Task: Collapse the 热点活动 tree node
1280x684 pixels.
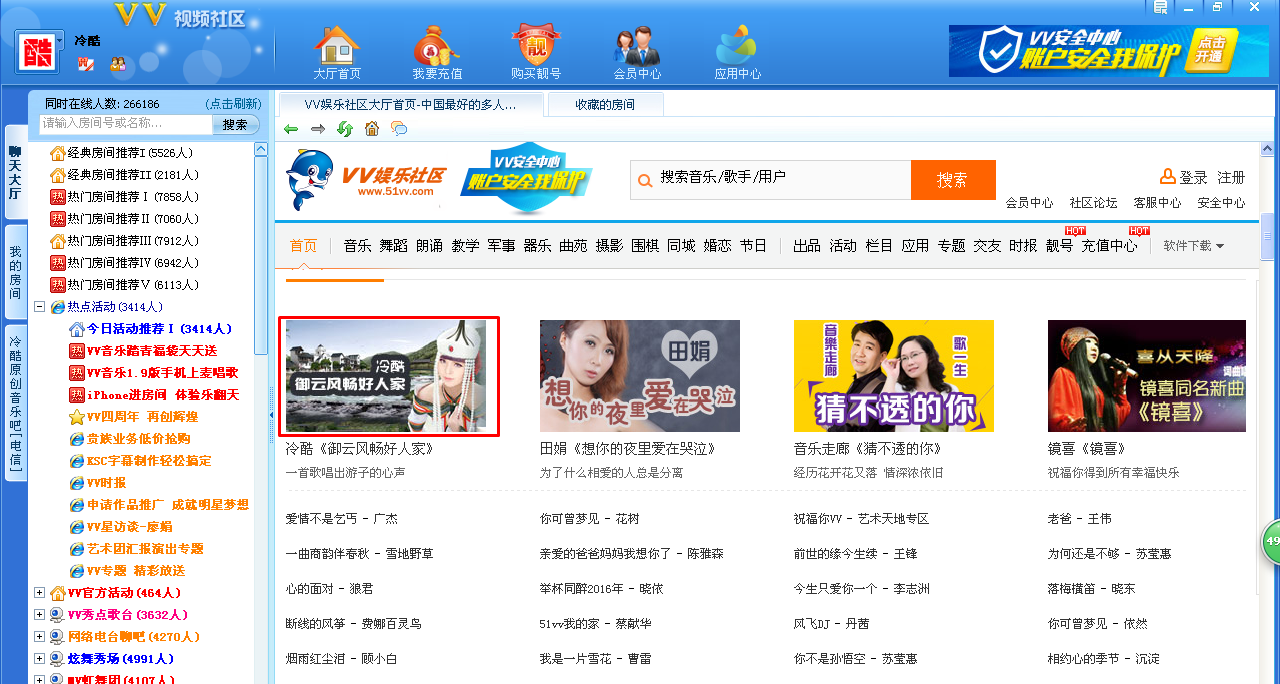Action: tap(40, 307)
